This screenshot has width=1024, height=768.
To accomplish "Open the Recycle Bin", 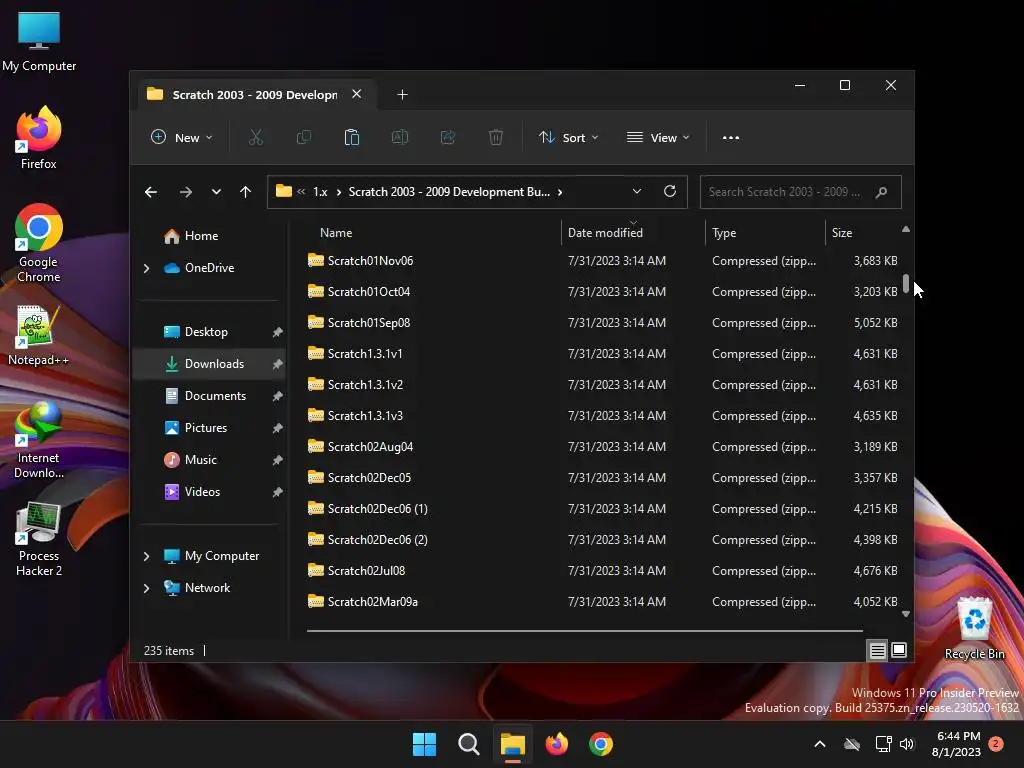I will pos(974,628).
